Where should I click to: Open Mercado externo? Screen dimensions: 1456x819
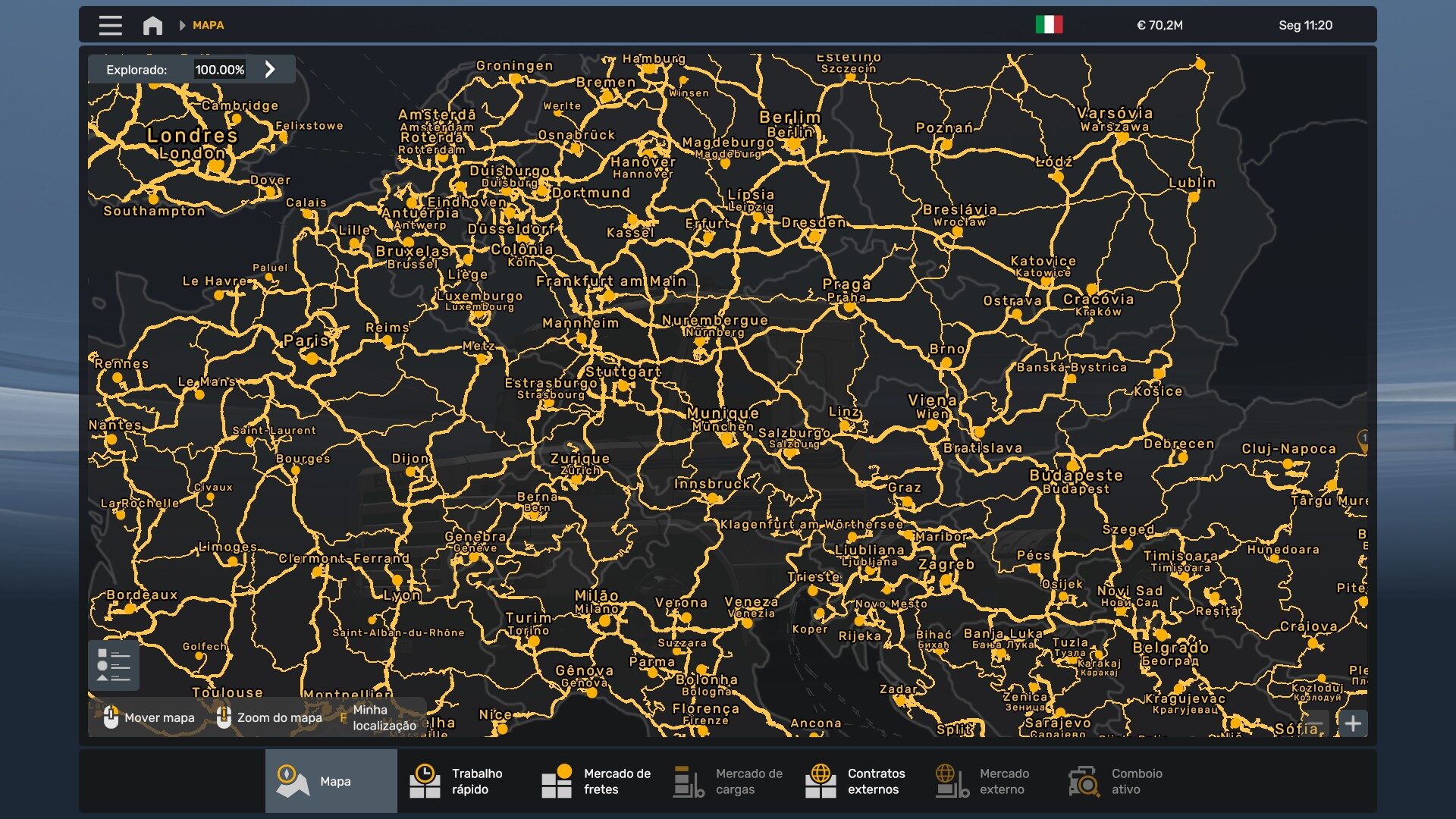click(992, 781)
